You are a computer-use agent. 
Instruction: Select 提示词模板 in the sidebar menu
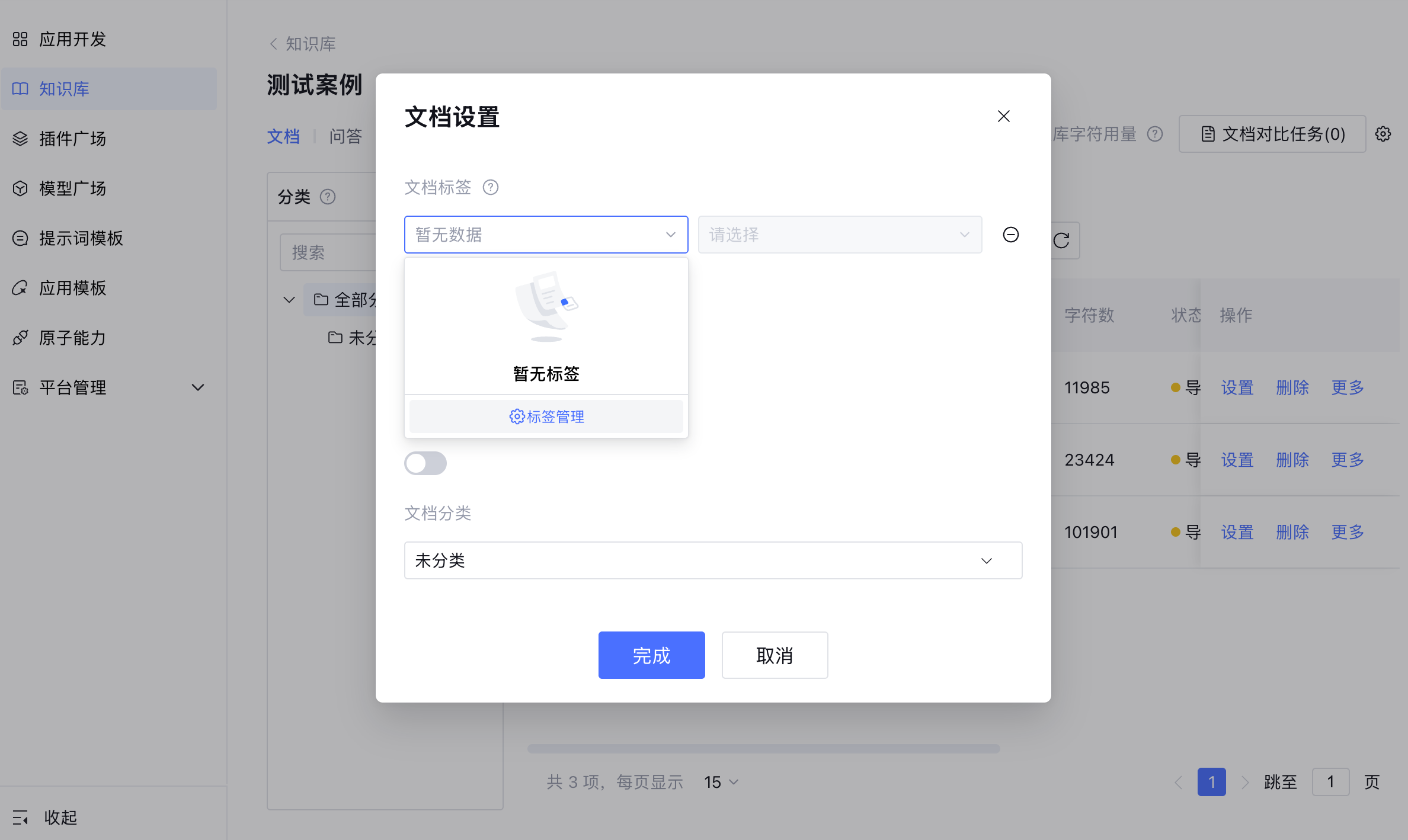pos(81,238)
